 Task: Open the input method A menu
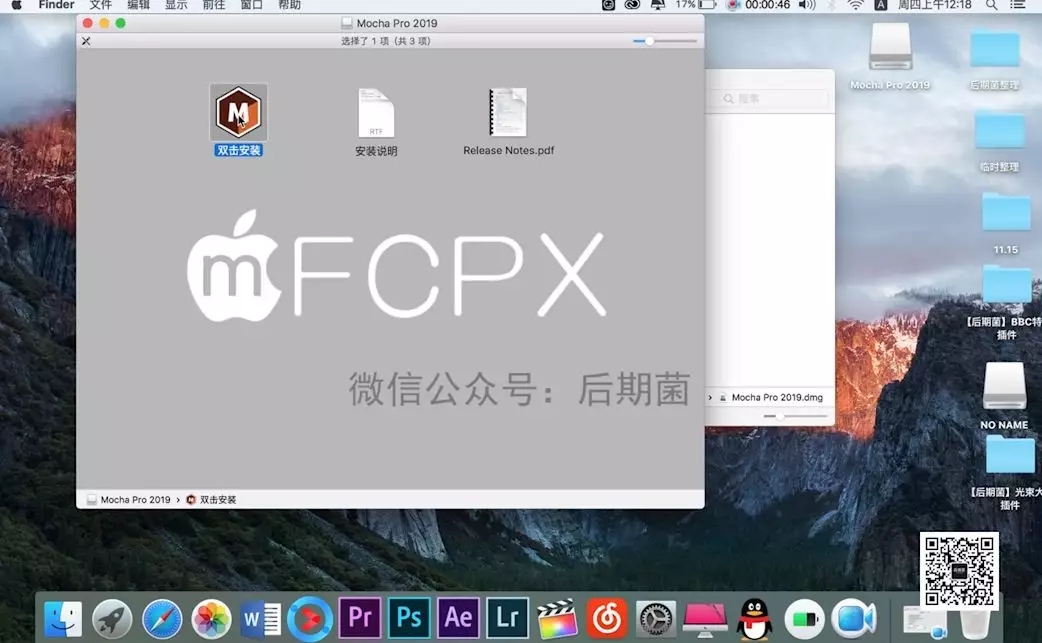click(881, 5)
